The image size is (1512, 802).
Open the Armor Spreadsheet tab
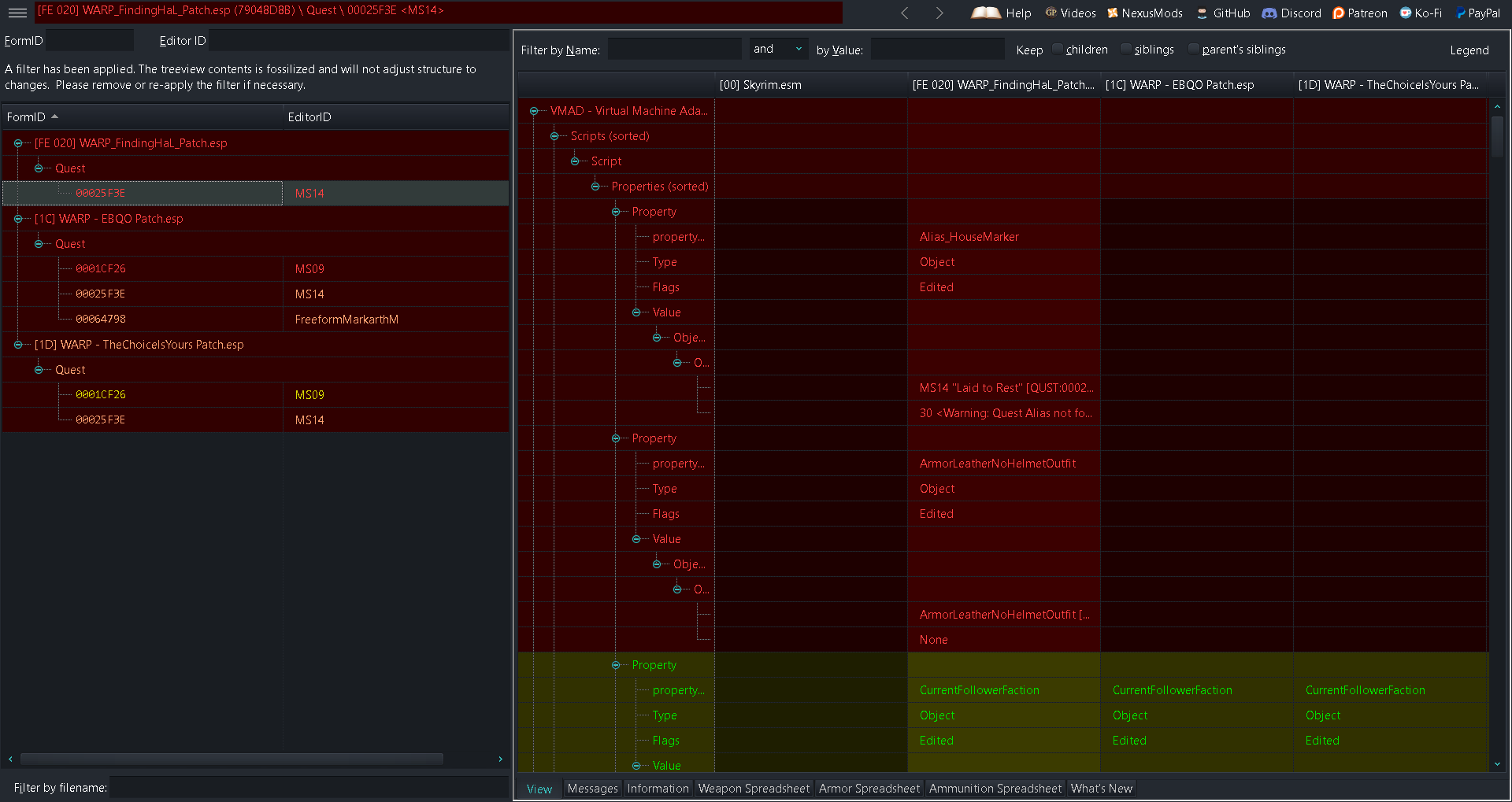869,788
